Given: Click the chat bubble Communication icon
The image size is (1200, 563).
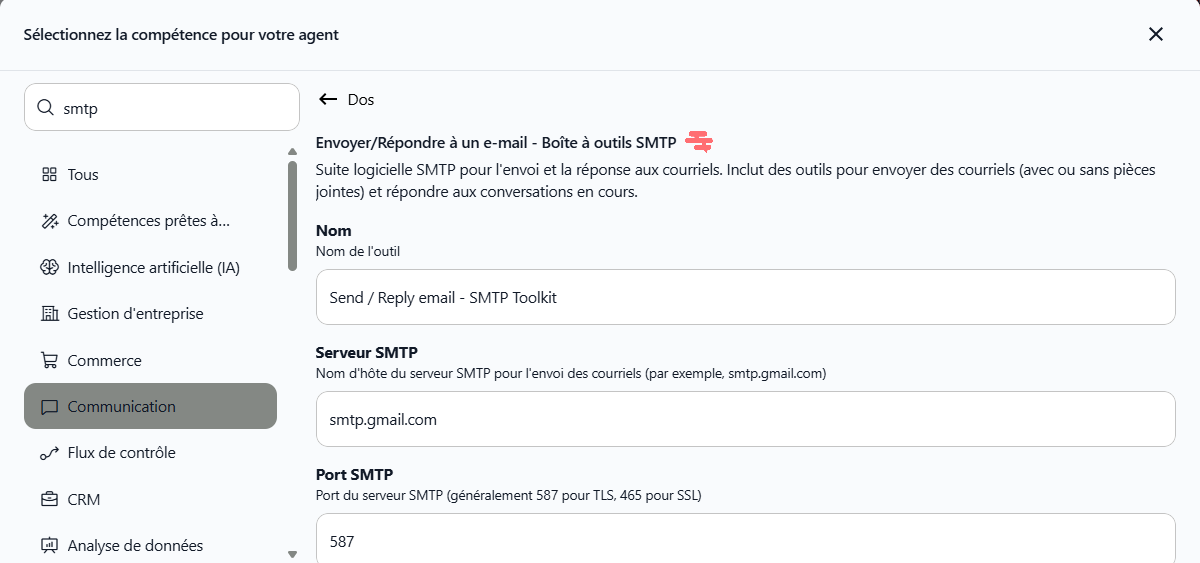Looking at the screenshot, I should [x=49, y=407].
